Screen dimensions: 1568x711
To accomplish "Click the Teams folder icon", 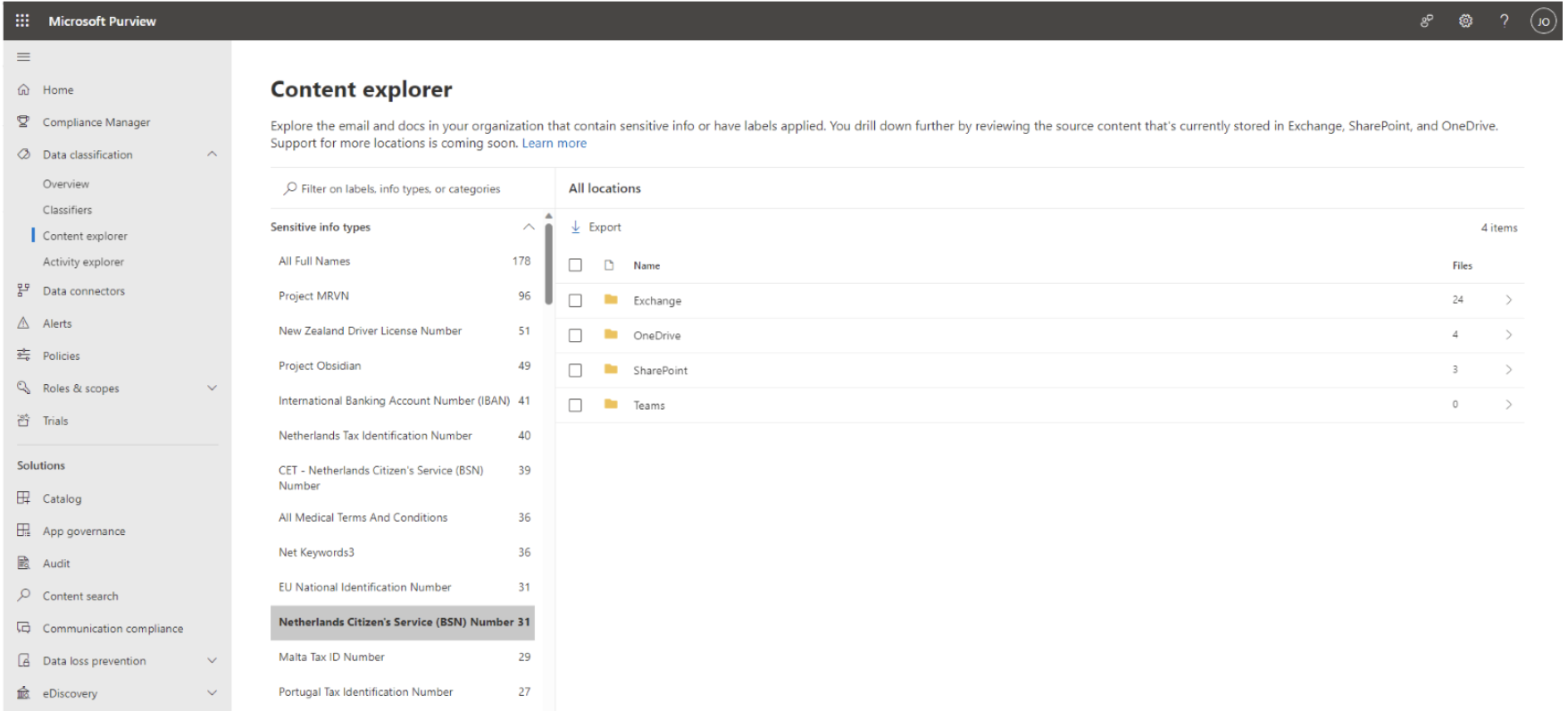I will pos(611,404).
